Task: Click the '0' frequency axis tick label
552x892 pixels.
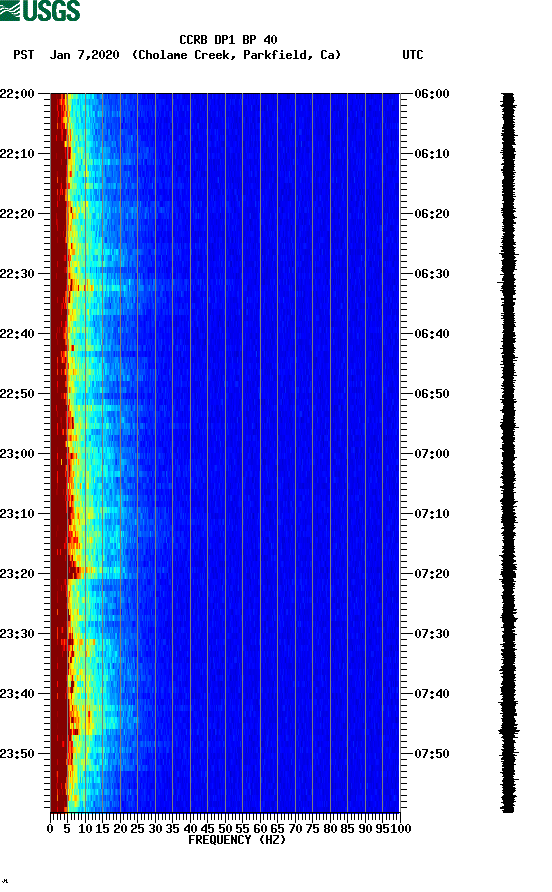Action: pos(50,829)
